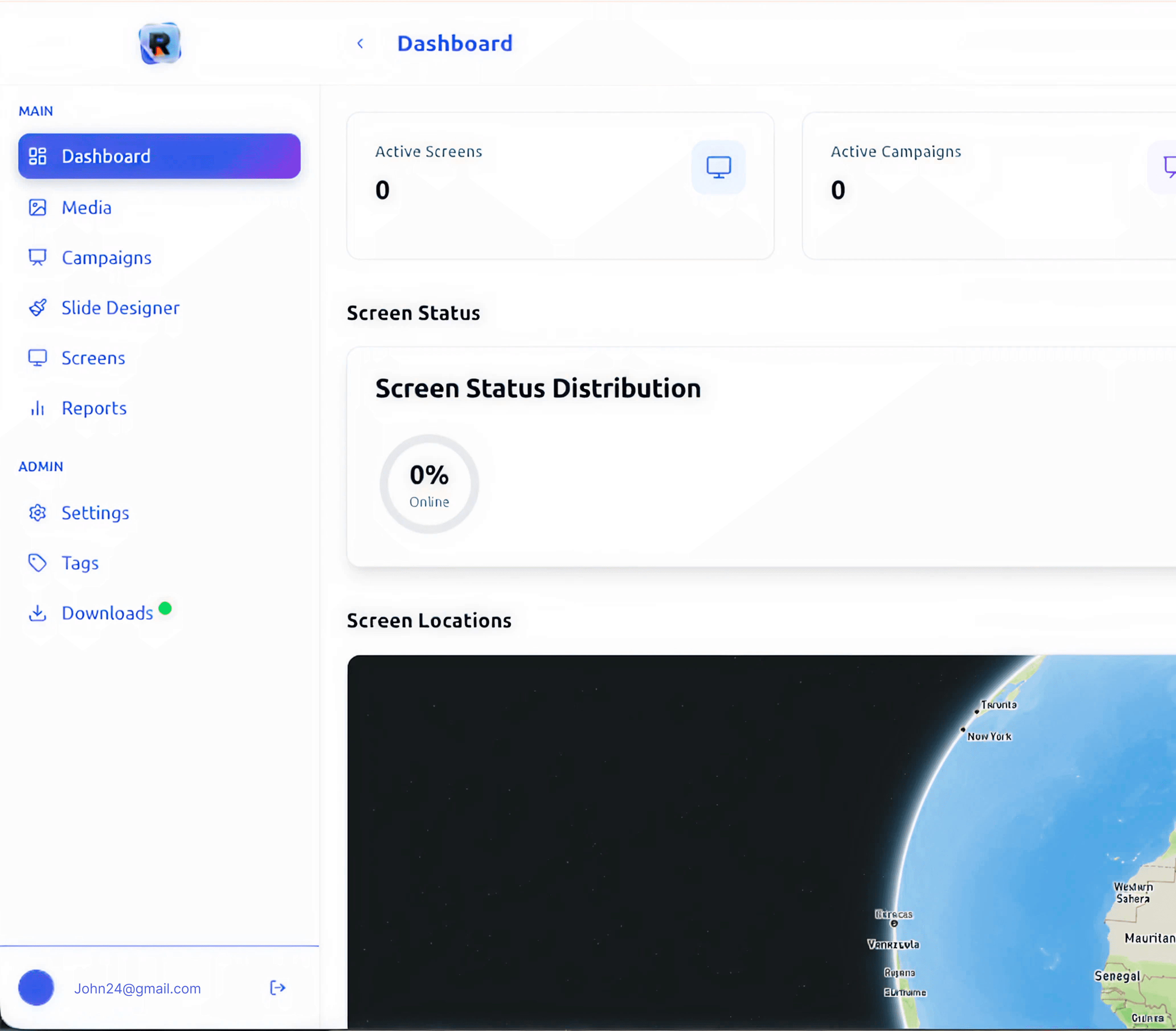The image size is (1176, 1031).
Task: Click the Settings gear icon
Action: pos(37,513)
